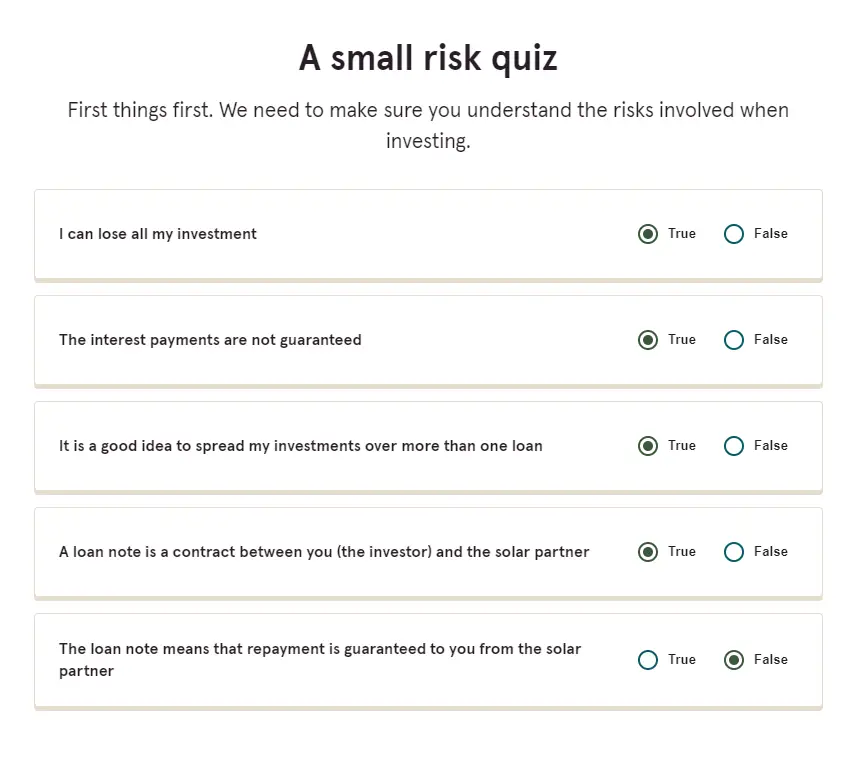Image resolution: width=868 pixels, height=769 pixels.
Task: Pick False for loan note contract statement
Action: click(733, 552)
